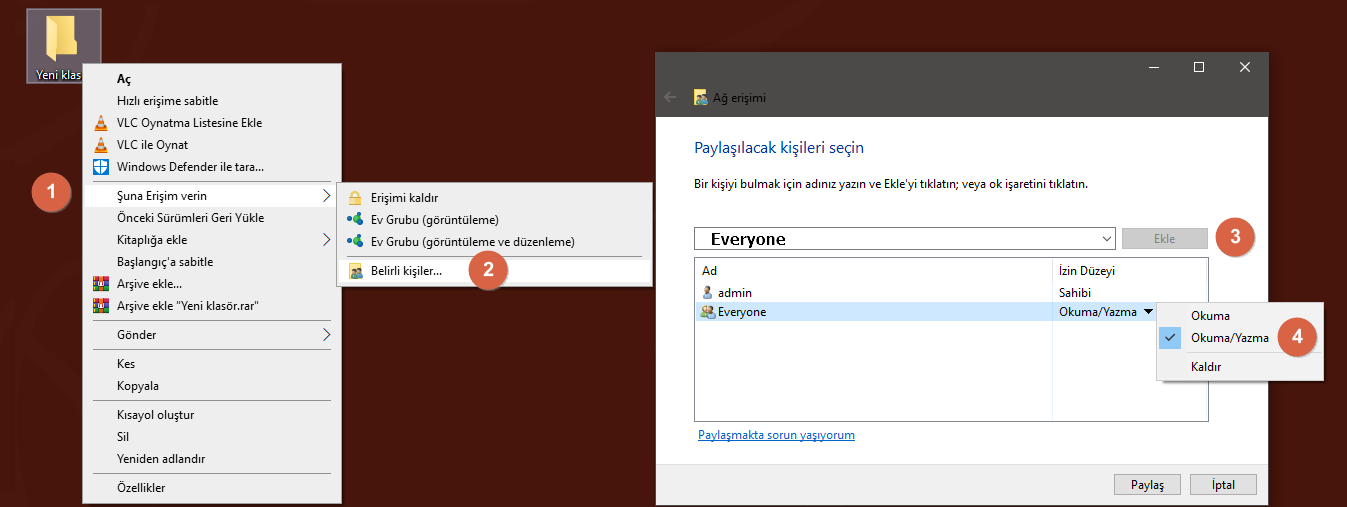The image size is (1347, 507).
Task: Maximize the Ağ erişimi dialog window
Action: click(x=1199, y=67)
